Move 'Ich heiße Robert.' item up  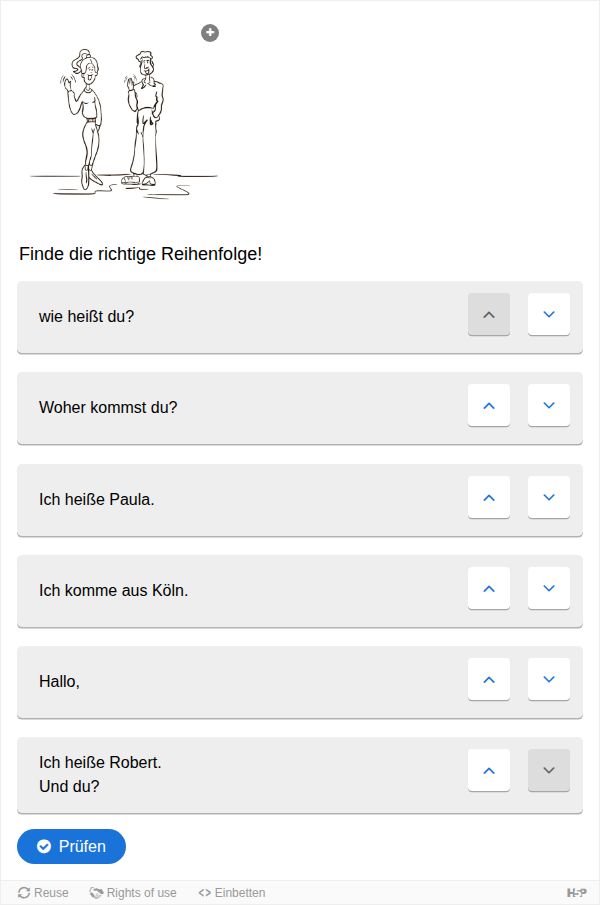489,771
